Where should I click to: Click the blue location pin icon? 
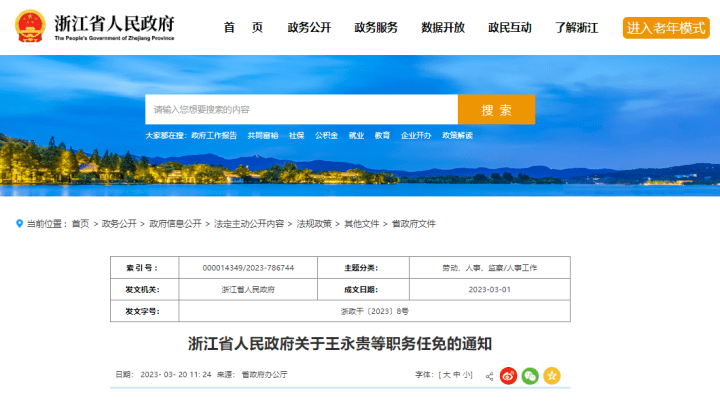tap(19, 224)
